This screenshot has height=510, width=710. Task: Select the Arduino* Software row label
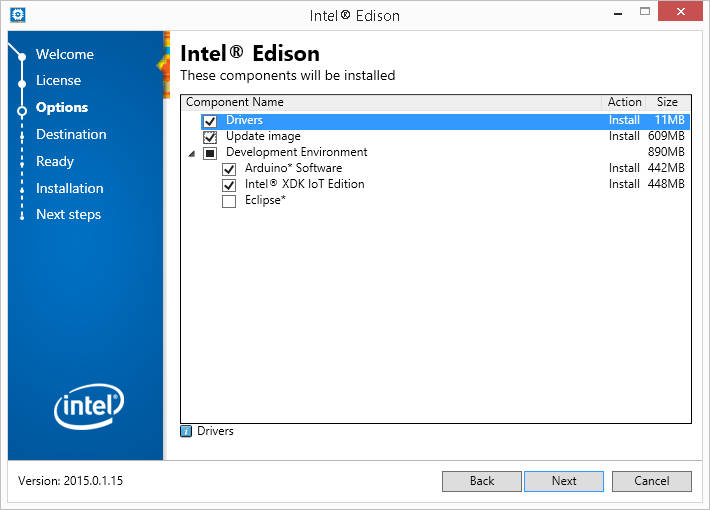click(293, 168)
